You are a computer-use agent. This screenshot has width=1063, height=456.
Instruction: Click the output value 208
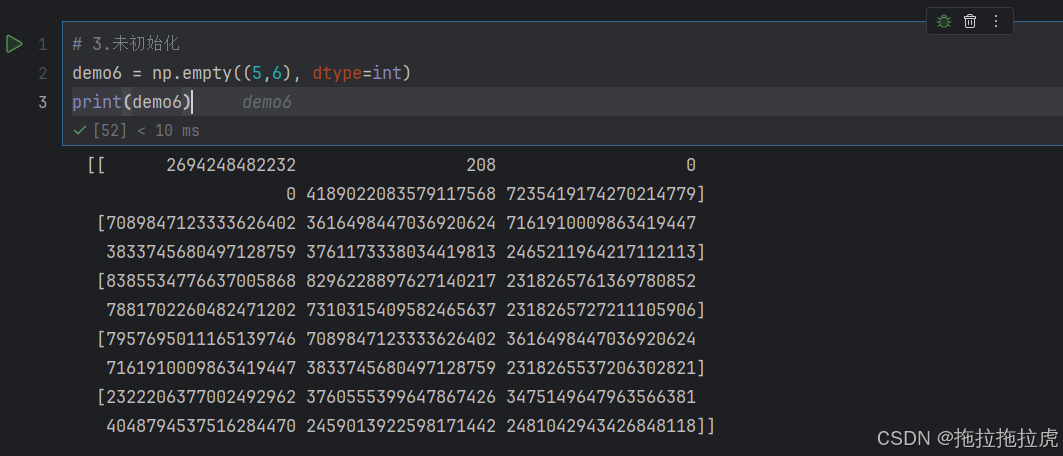(x=481, y=165)
